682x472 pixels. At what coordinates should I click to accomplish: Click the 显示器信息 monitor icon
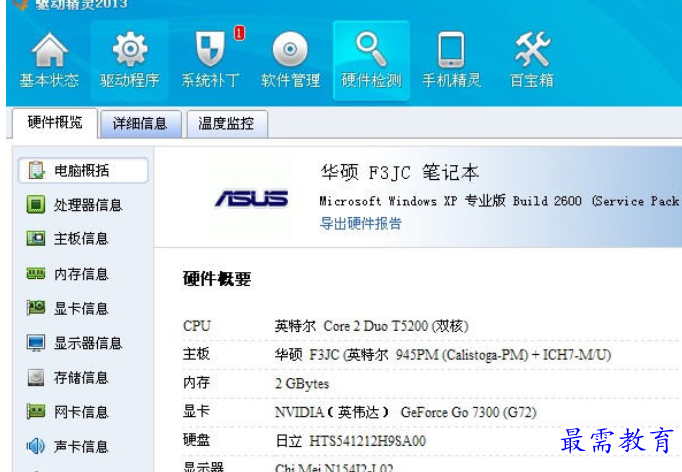36,343
